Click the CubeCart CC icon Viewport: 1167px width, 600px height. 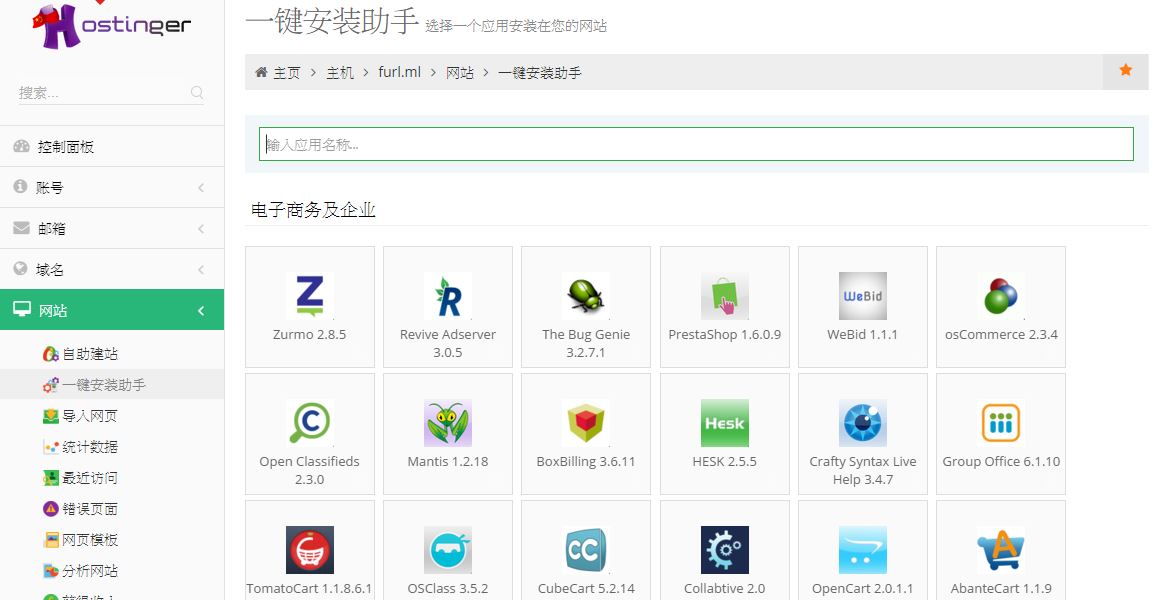pos(586,550)
